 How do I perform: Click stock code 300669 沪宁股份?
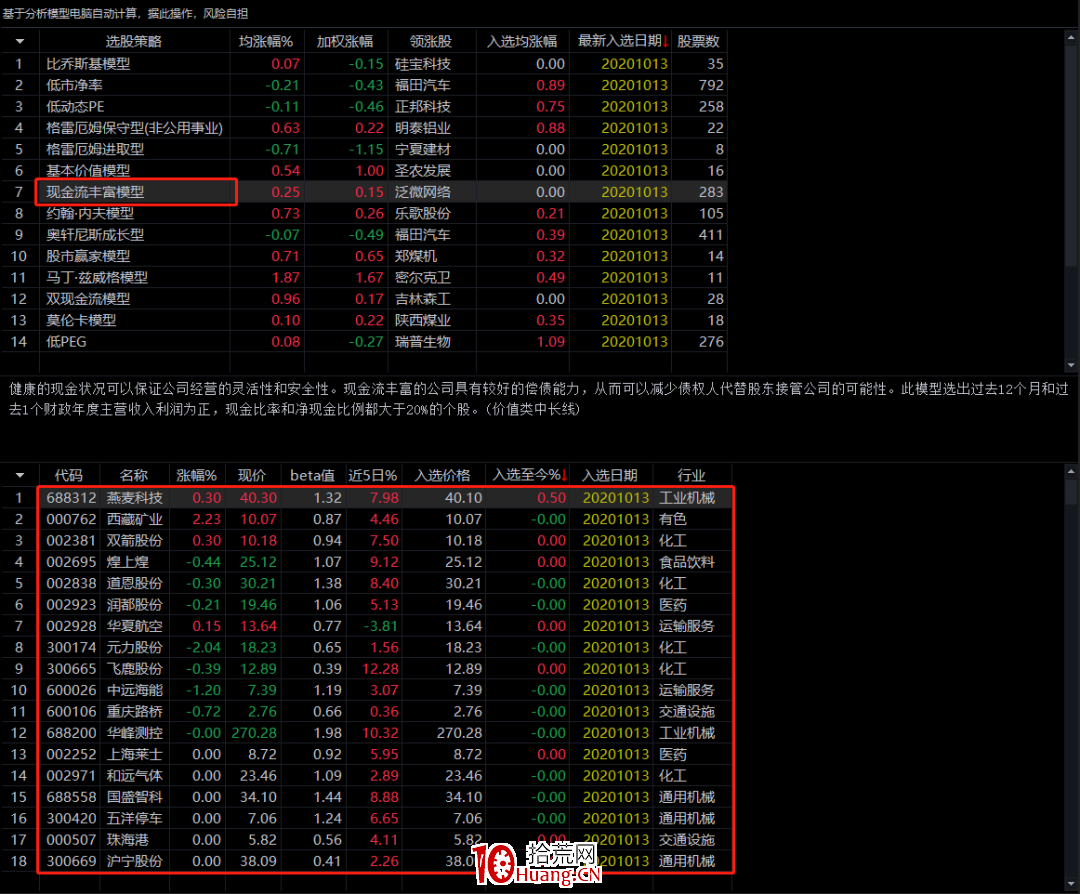(71, 861)
